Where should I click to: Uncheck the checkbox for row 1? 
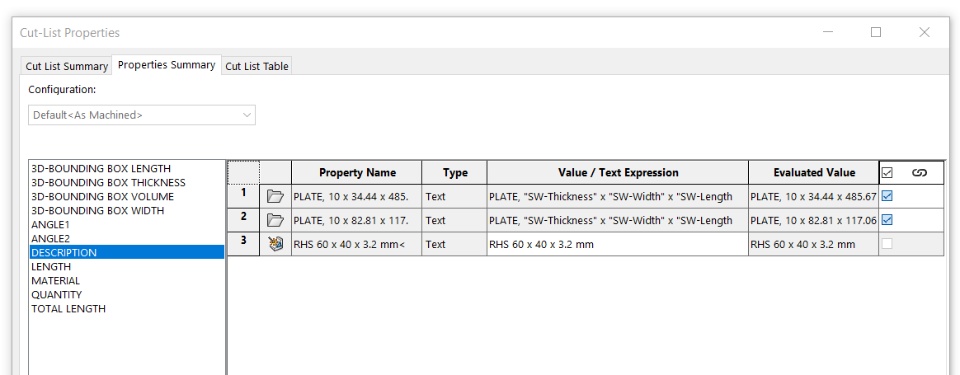[x=887, y=196]
